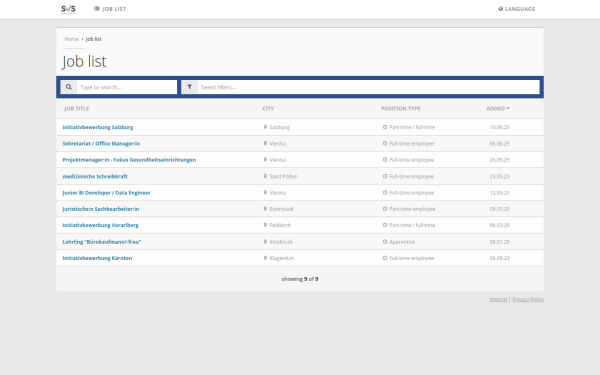Open the Imprint link
Image resolution: width=600 pixels, height=375 pixels.
(498, 299)
